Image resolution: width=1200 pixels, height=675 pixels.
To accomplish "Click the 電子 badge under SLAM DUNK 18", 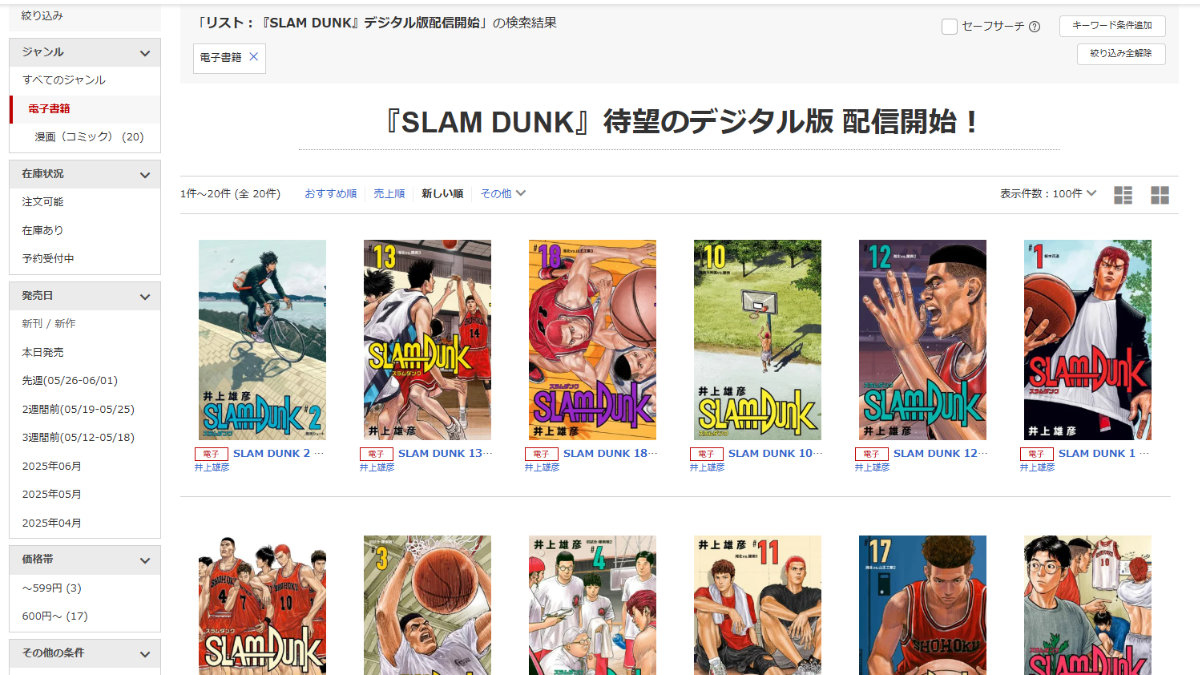I will (x=541, y=454).
